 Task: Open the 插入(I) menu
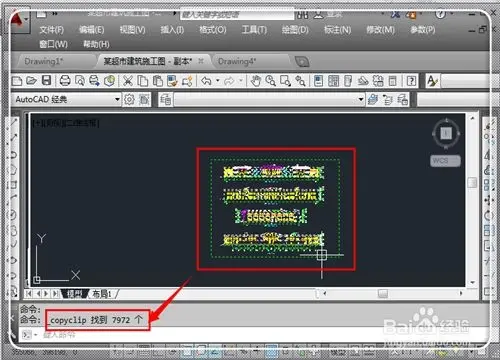(172, 30)
